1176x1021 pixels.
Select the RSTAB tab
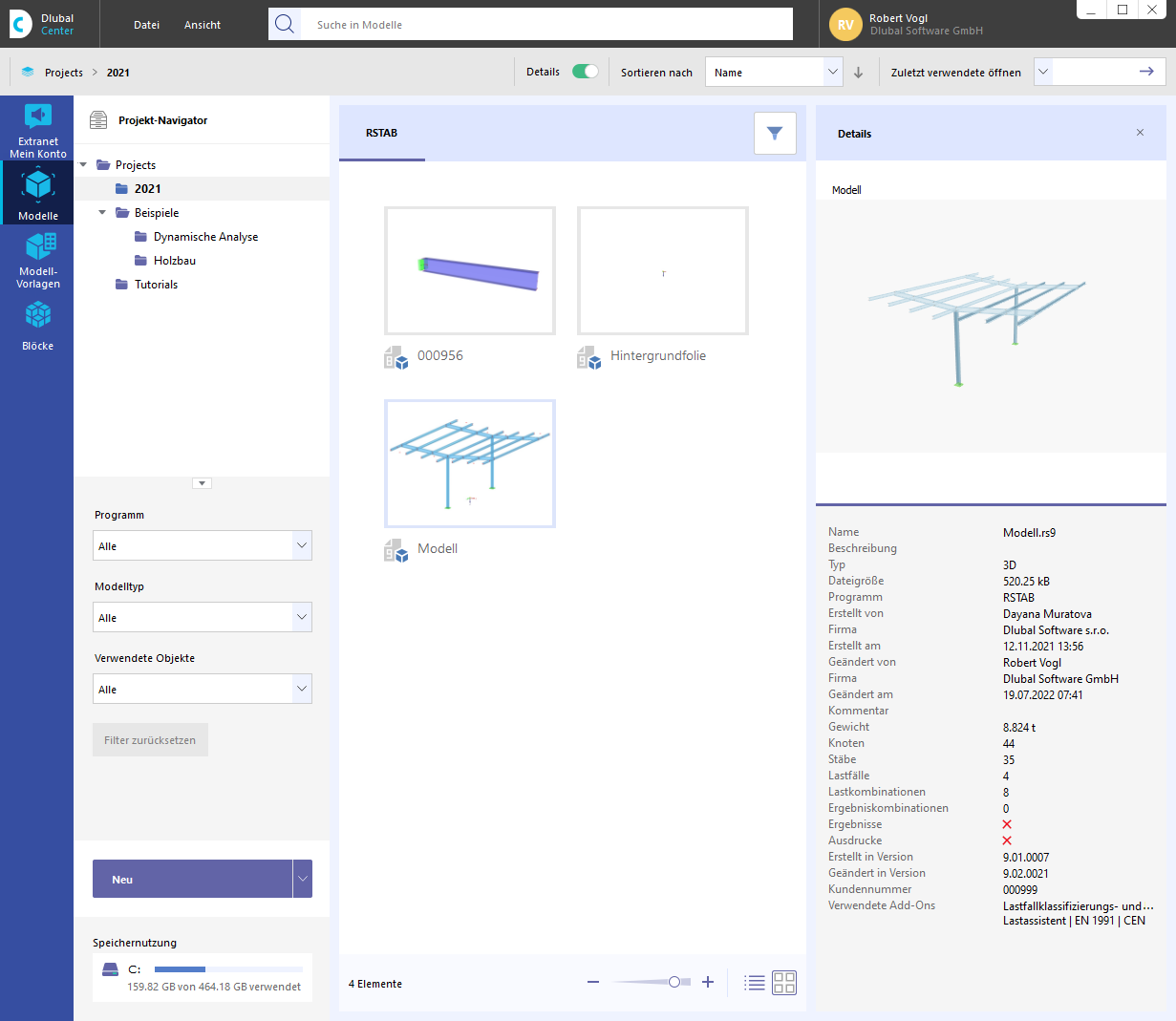point(382,133)
